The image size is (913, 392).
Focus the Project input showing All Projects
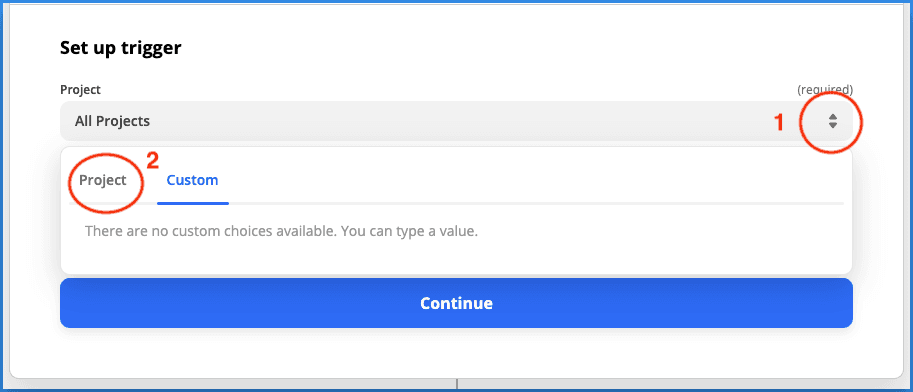456,121
